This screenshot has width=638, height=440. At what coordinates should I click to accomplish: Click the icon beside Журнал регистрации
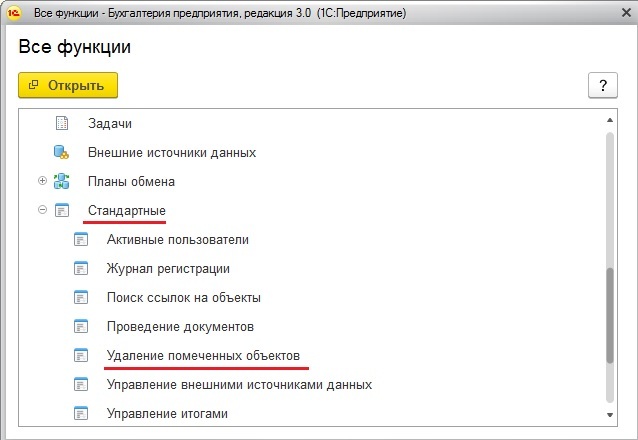pos(81,269)
